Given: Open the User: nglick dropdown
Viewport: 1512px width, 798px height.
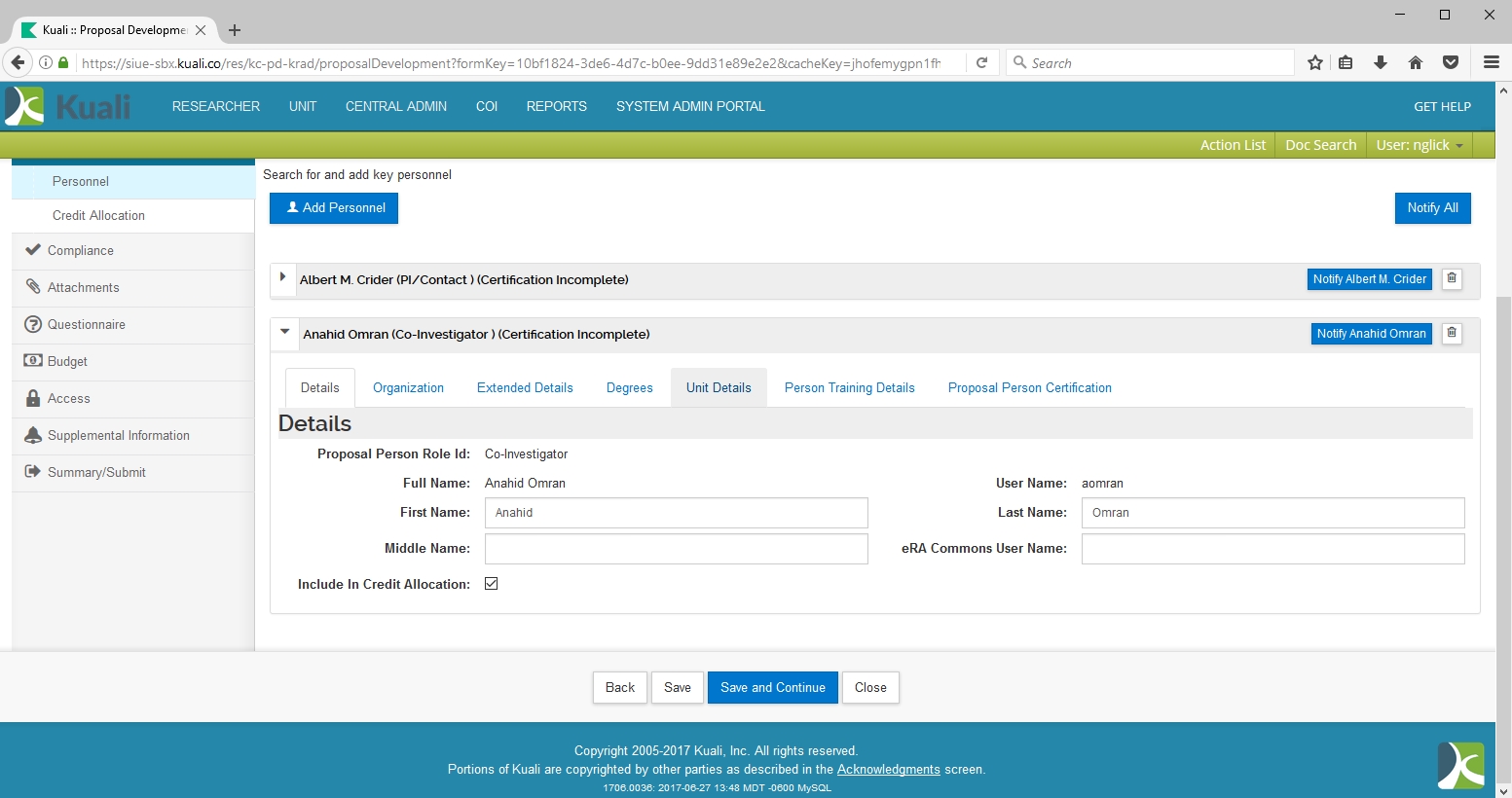Looking at the screenshot, I should [1419, 145].
